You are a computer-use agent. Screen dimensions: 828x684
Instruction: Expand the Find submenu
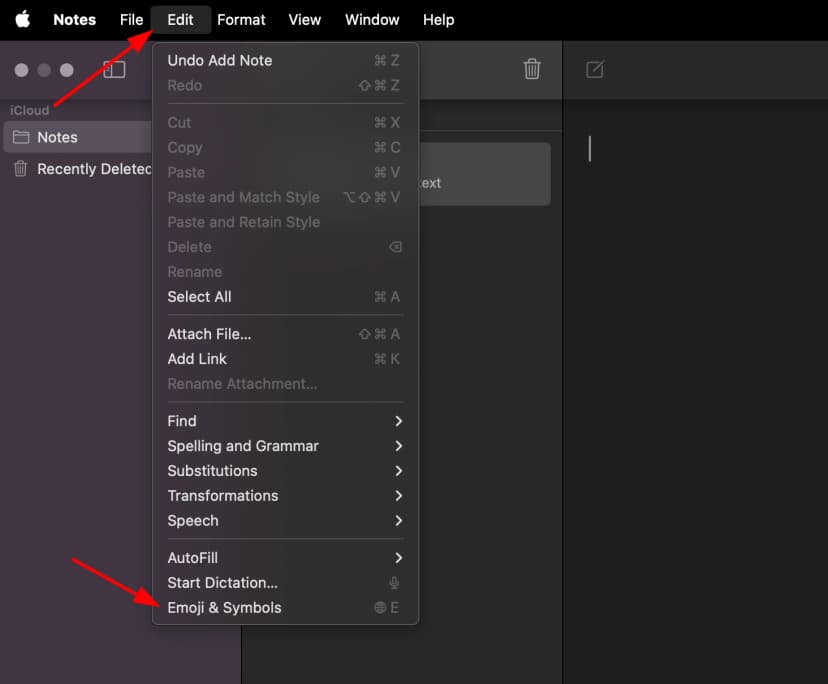pos(182,421)
